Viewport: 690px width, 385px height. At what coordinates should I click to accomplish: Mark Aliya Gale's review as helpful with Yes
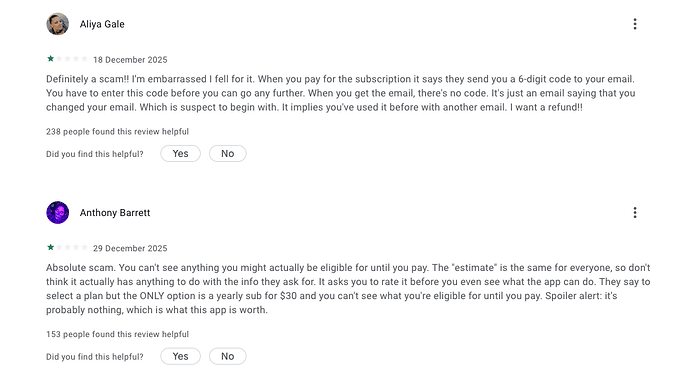(180, 154)
